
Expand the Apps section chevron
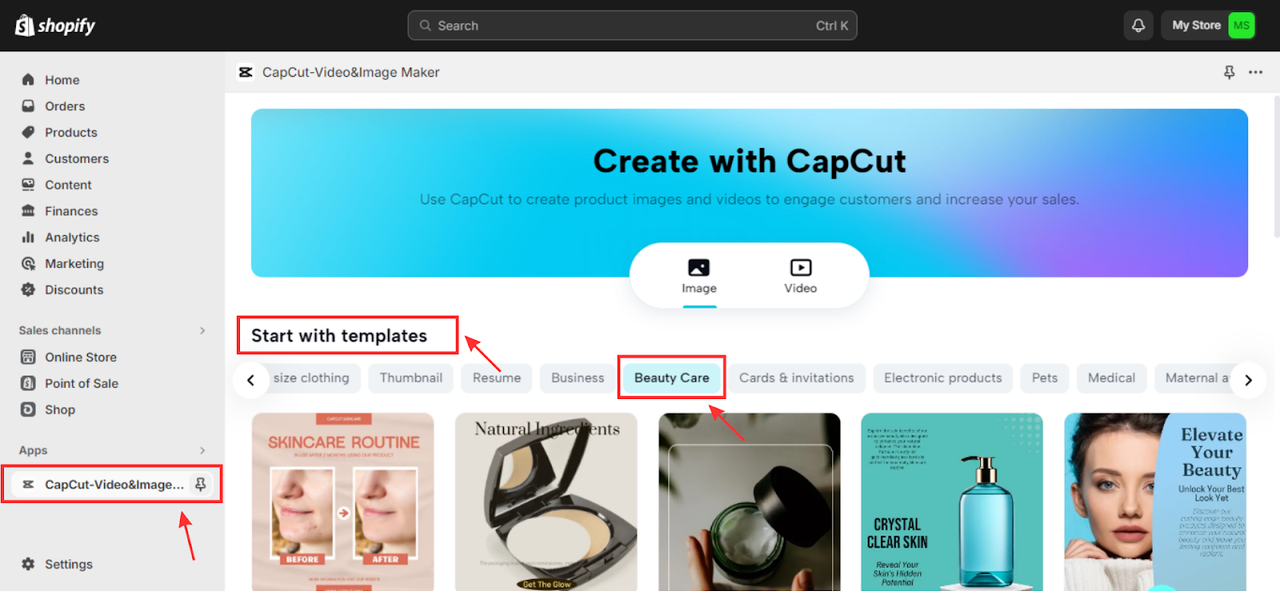tap(202, 451)
